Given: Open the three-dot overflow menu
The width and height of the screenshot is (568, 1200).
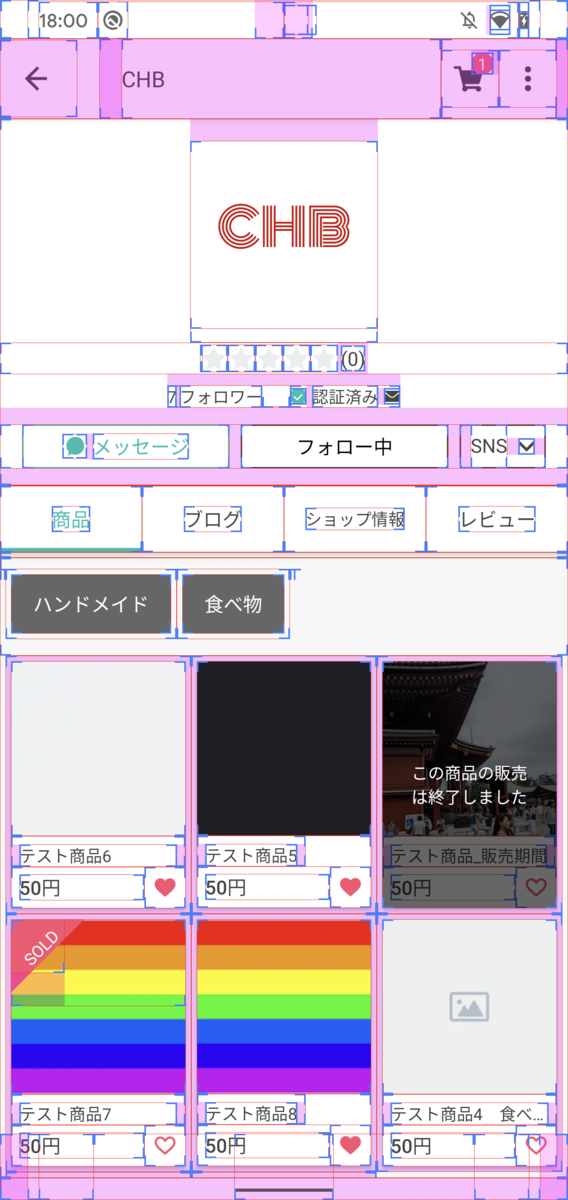Looking at the screenshot, I should pos(528,79).
